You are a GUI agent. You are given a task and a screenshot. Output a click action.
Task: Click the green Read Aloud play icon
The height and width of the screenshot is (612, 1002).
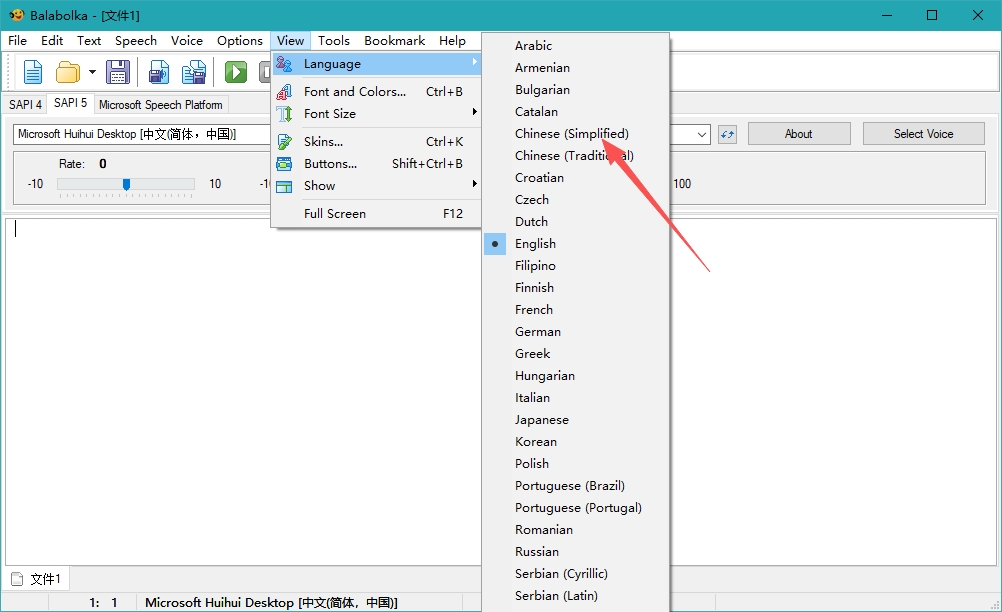tap(236, 72)
